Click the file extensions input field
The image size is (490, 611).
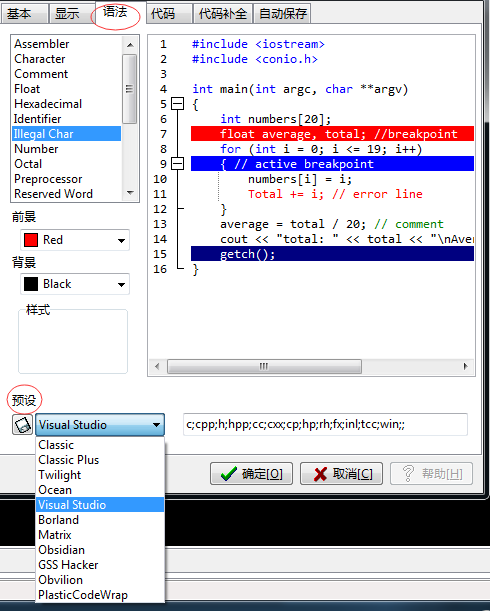tap(325, 424)
